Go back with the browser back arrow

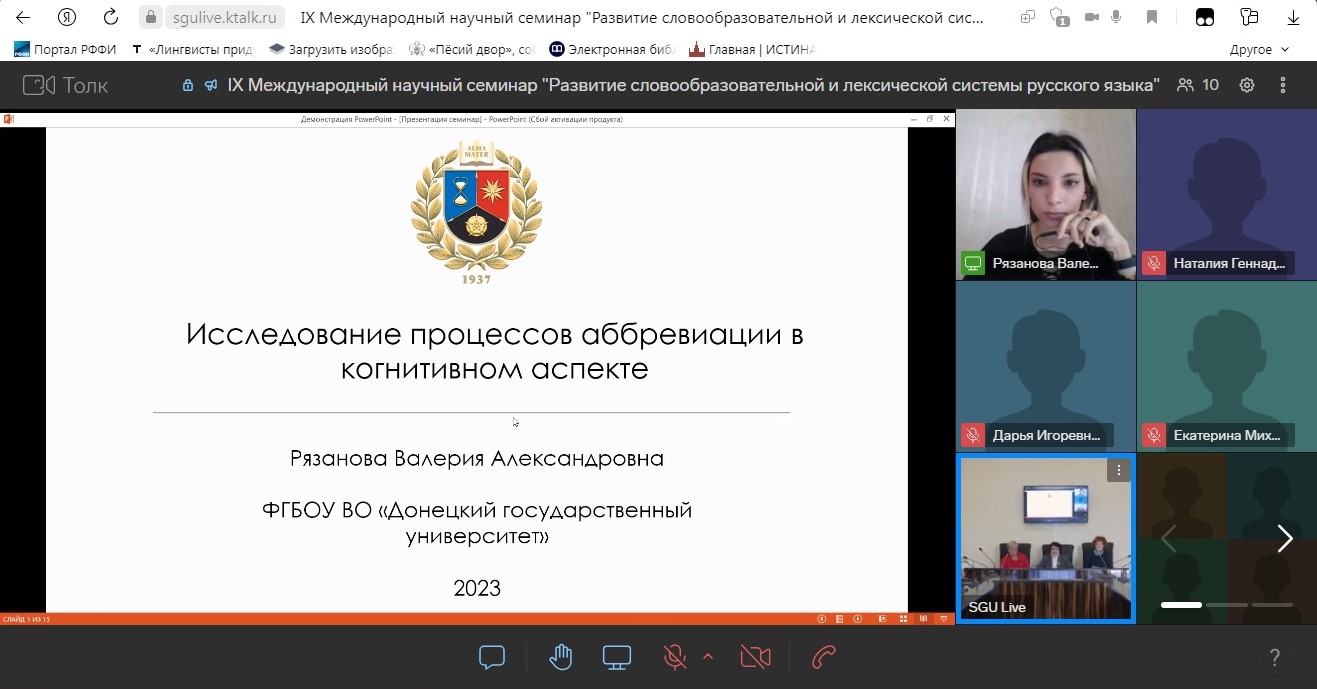pyautogui.click(x=23, y=17)
